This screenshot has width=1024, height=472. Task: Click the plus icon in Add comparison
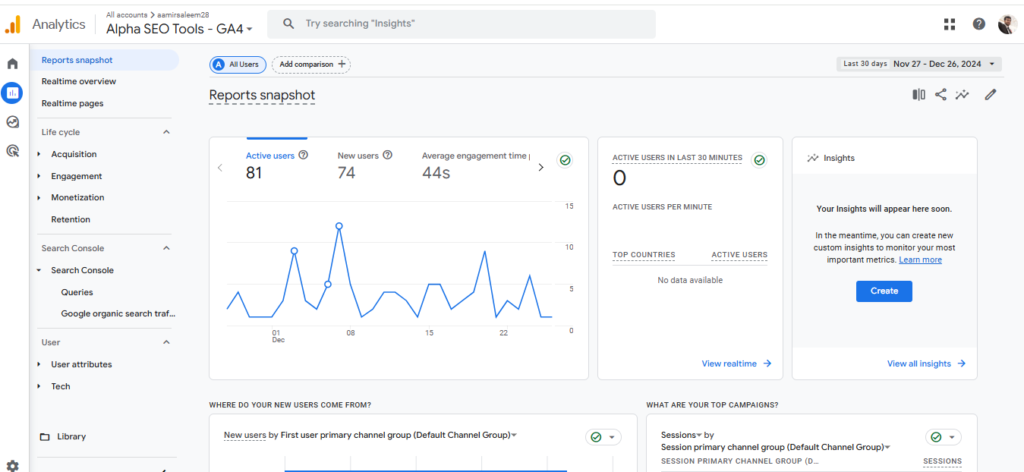point(341,64)
